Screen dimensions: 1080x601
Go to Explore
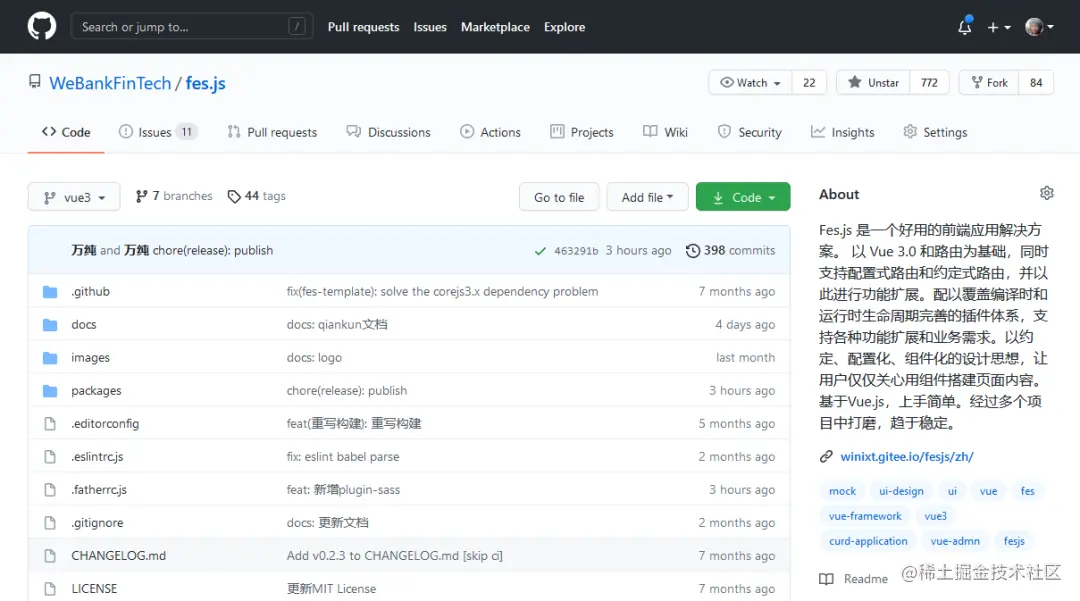pos(564,27)
